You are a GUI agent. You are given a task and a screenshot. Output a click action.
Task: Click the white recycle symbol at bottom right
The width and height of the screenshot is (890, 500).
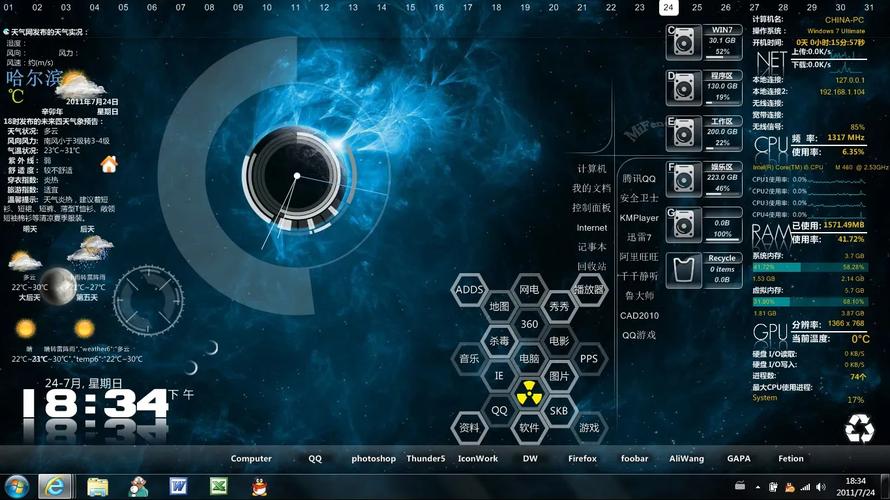859,428
